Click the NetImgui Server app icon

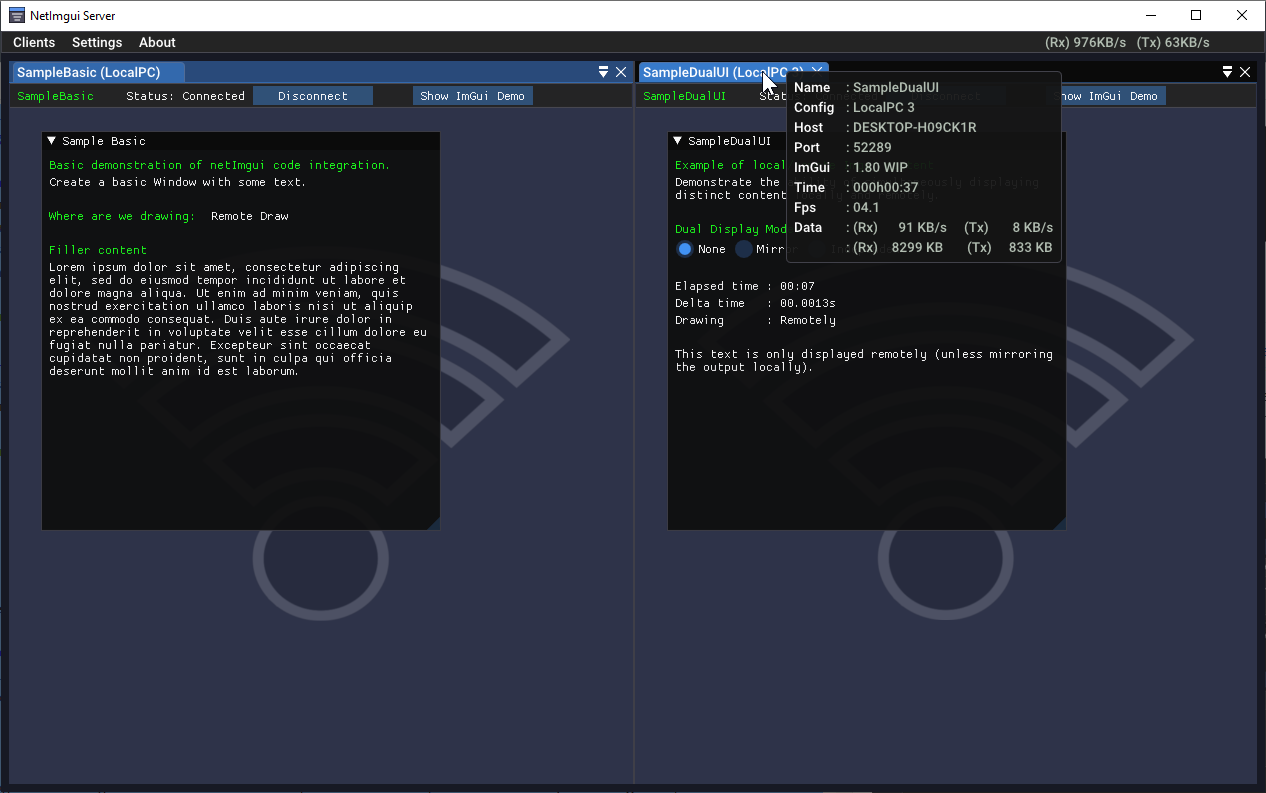(x=17, y=15)
